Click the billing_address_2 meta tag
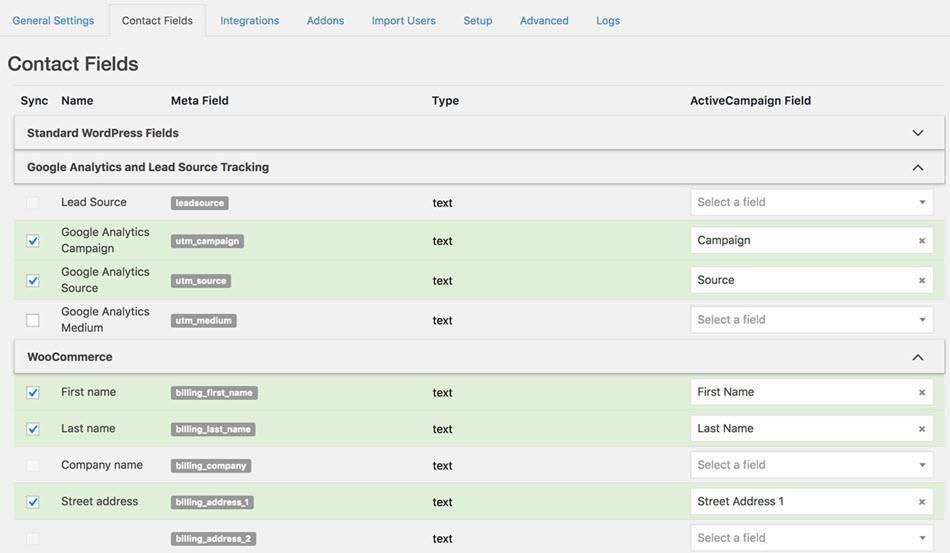The image size is (950, 553). coord(213,538)
